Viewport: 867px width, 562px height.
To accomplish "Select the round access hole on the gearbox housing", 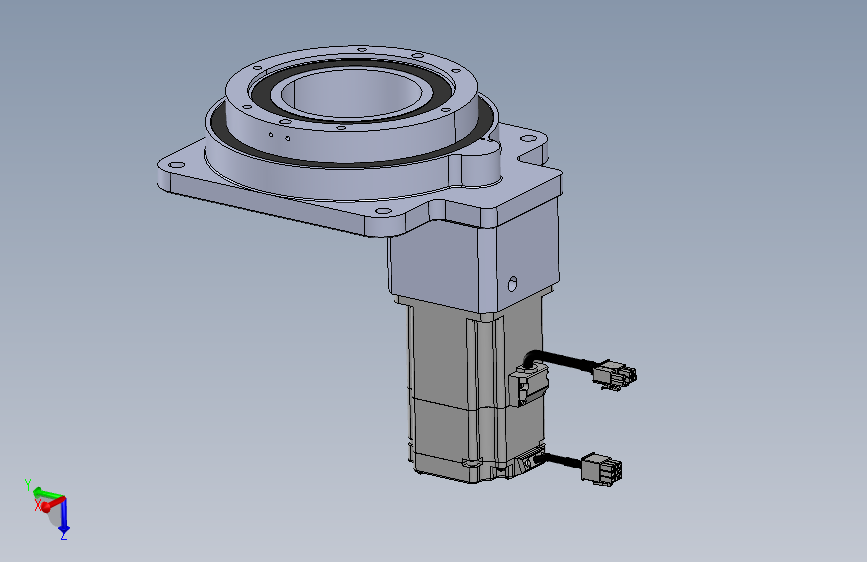I will pyautogui.click(x=513, y=284).
